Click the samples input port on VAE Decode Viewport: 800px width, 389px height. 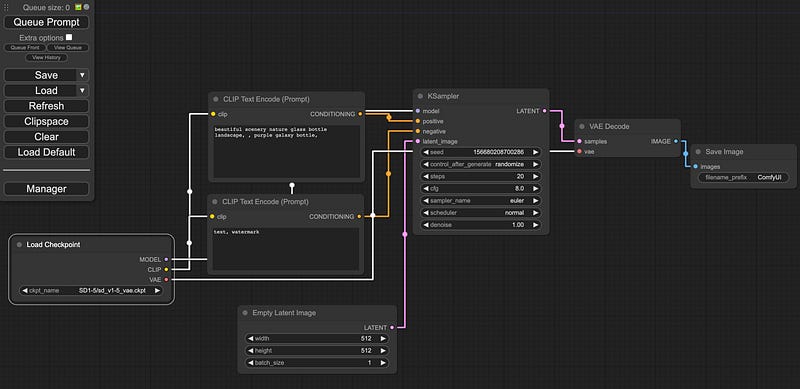coord(579,141)
